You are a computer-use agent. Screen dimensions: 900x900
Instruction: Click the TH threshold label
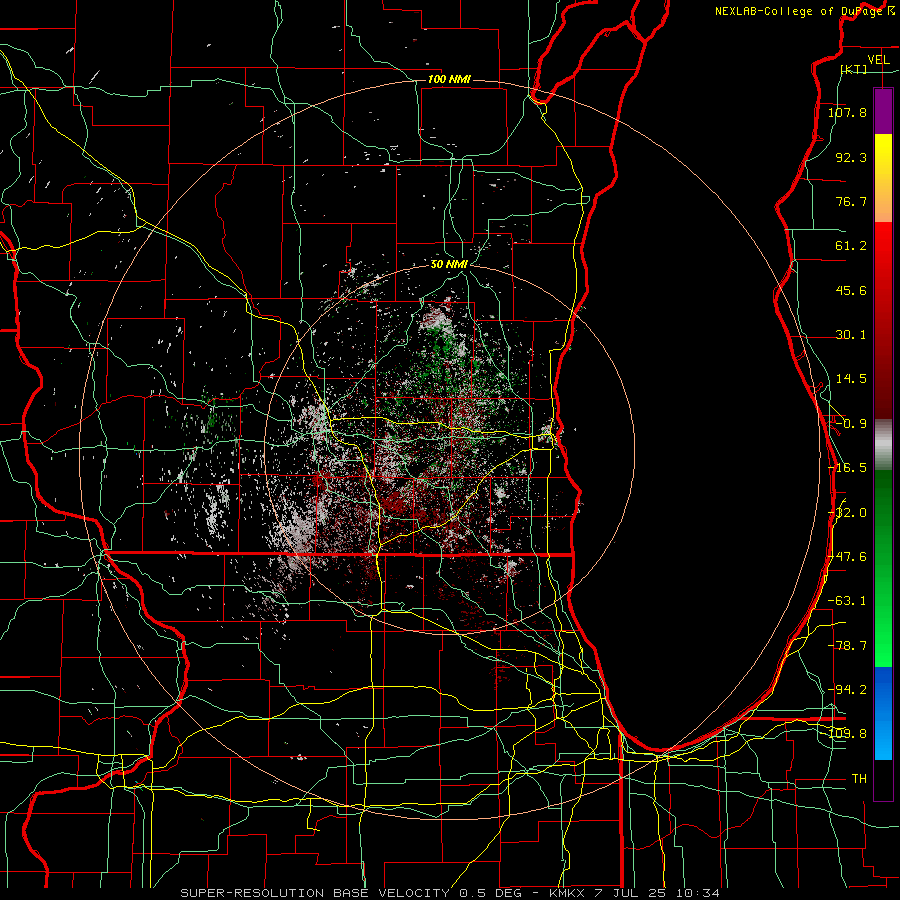pos(859,779)
